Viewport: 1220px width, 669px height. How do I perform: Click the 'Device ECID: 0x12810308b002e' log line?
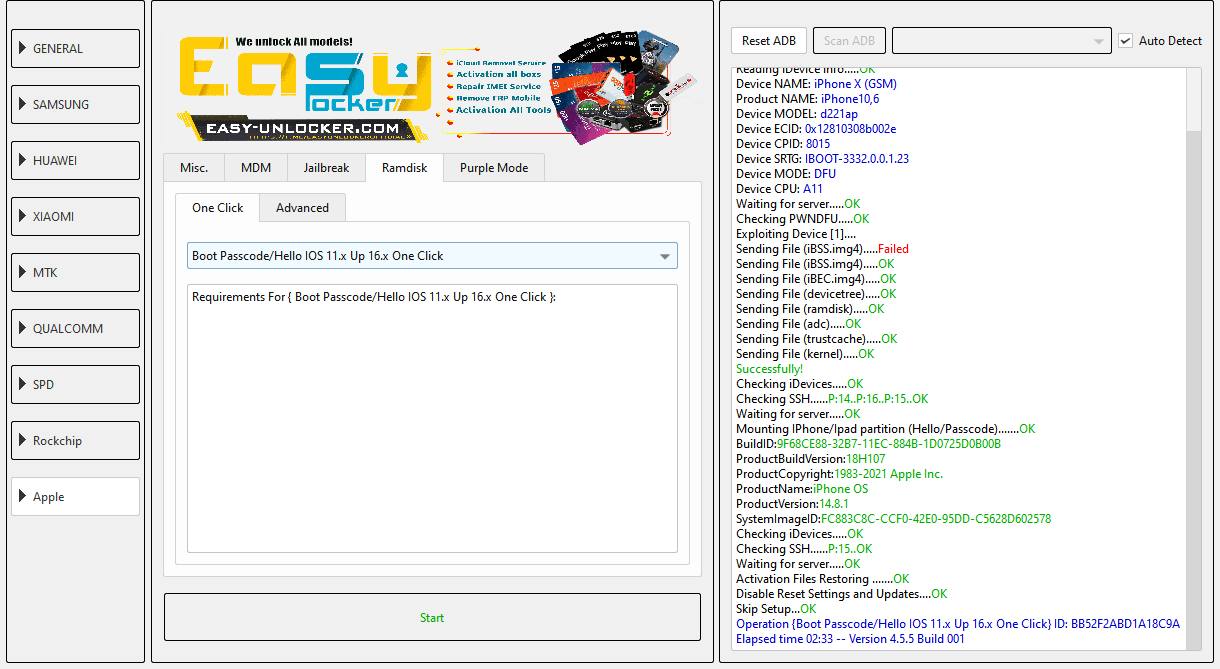pyautogui.click(x=816, y=128)
